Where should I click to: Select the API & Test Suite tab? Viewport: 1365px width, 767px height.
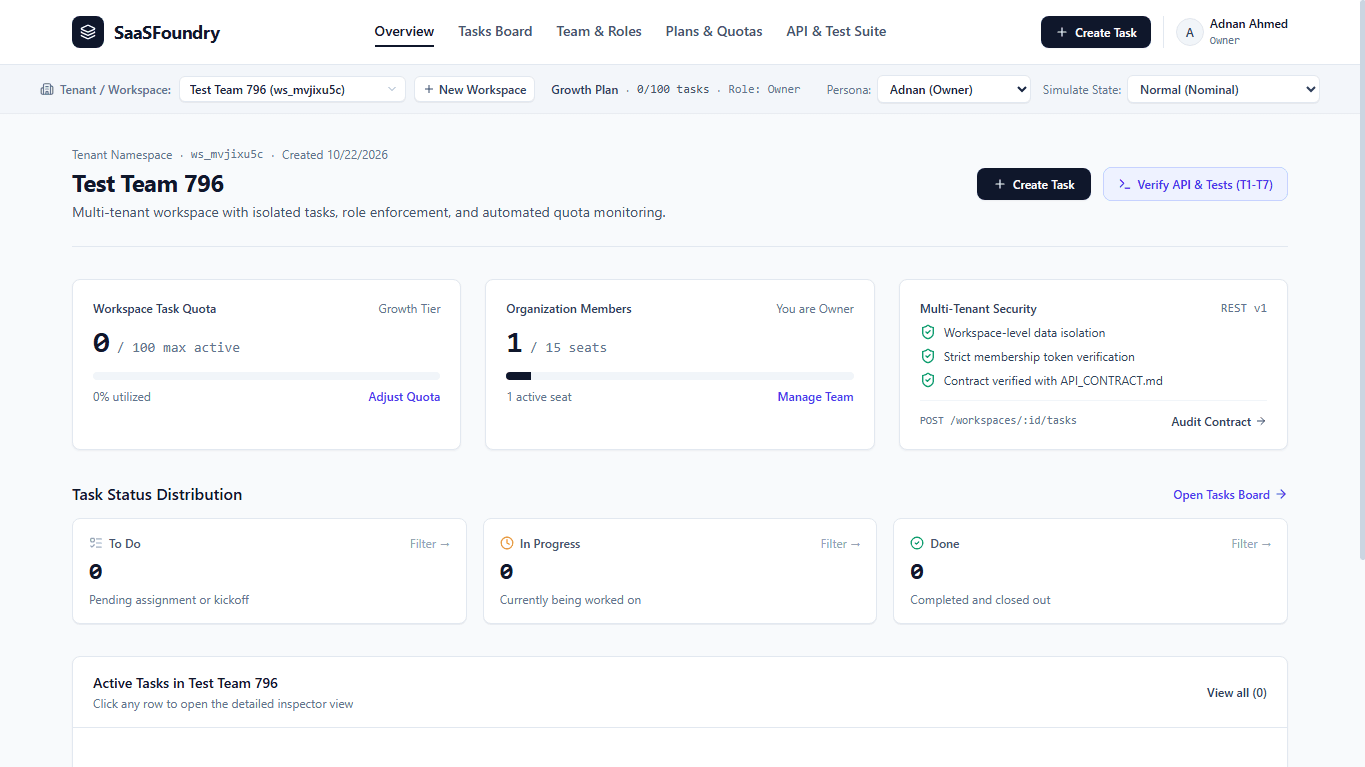(x=836, y=31)
